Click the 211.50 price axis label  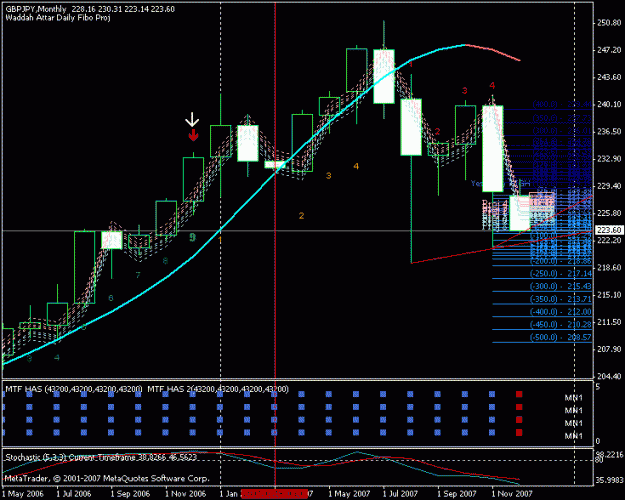tap(609, 322)
